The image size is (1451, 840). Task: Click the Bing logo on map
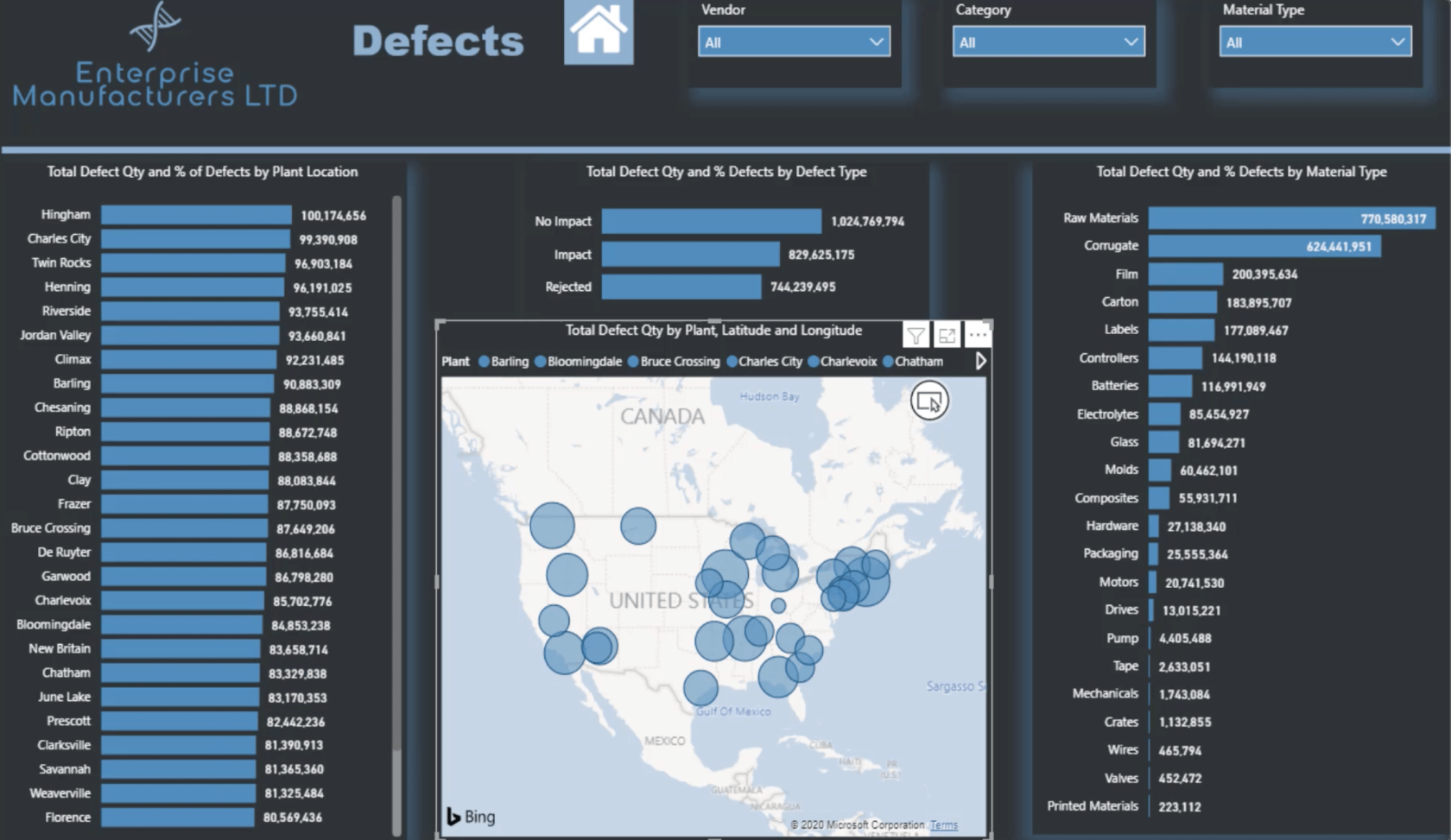(471, 816)
